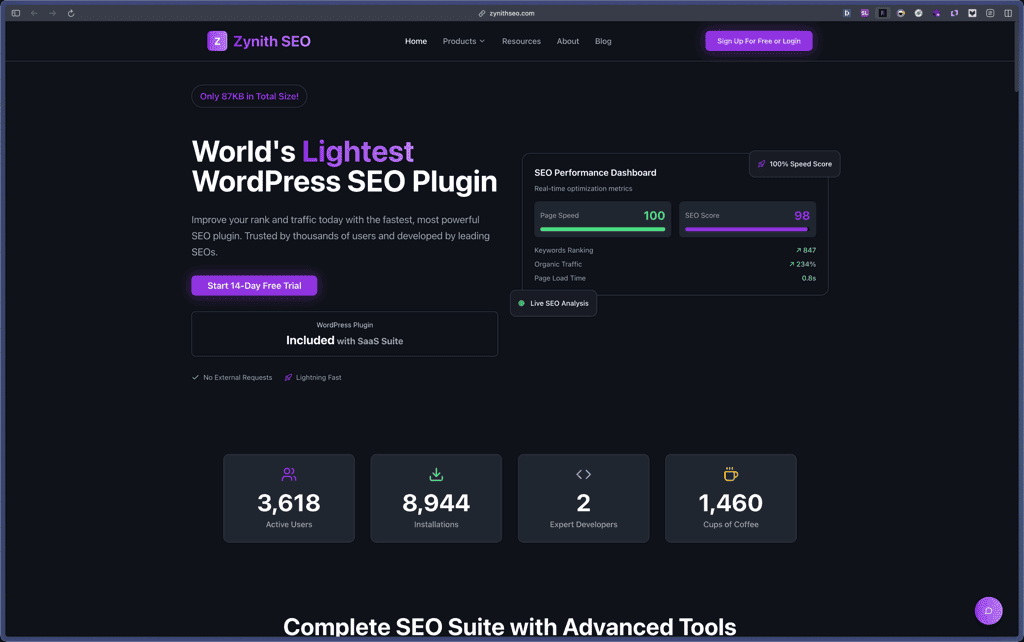Click the green Page Speed progress bar

pyautogui.click(x=602, y=229)
